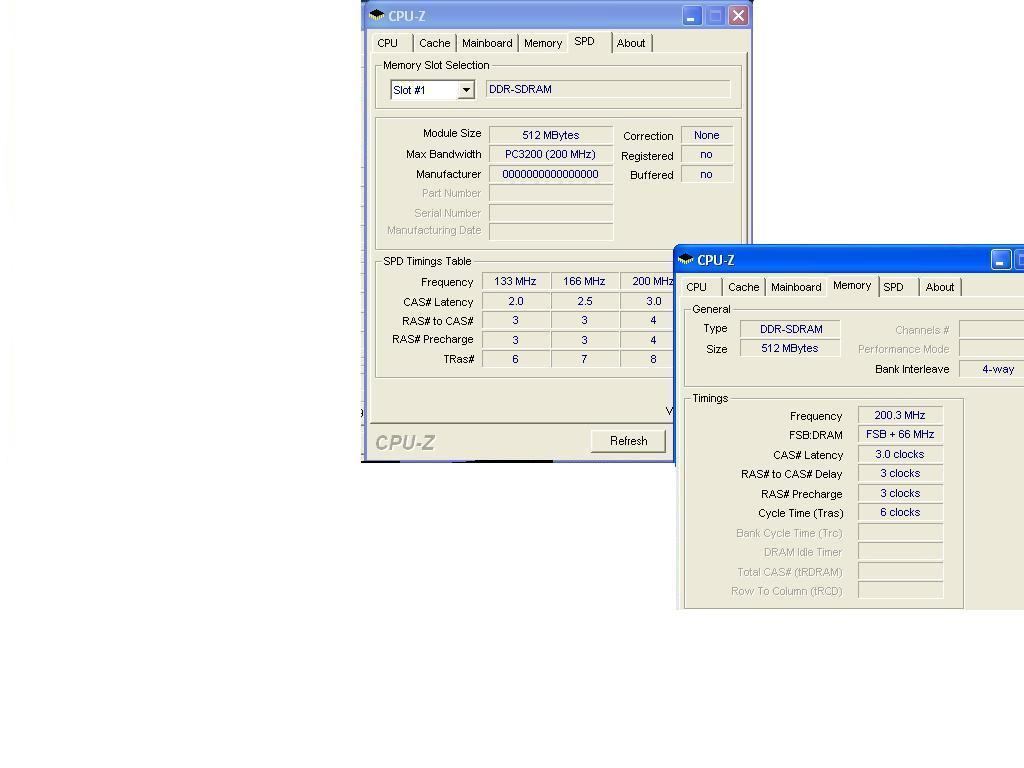This screenshot has height=768, width=1024.
Task: Click the SPD CAS# Latency cell showing 3.0
Action: (x=647, y=301)
